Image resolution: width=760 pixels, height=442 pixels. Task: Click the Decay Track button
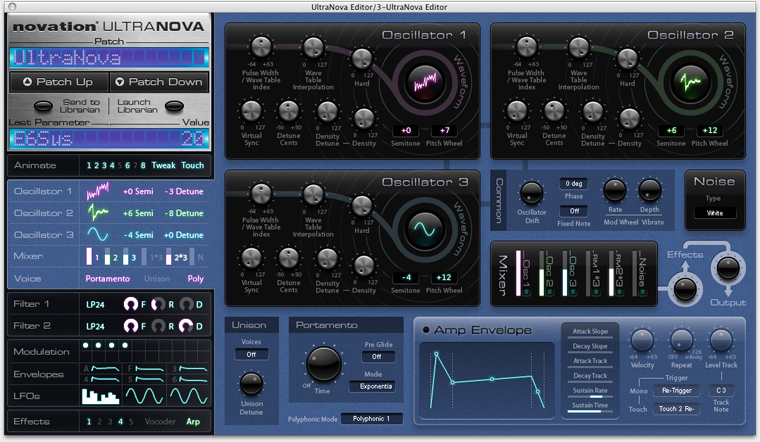590,376
